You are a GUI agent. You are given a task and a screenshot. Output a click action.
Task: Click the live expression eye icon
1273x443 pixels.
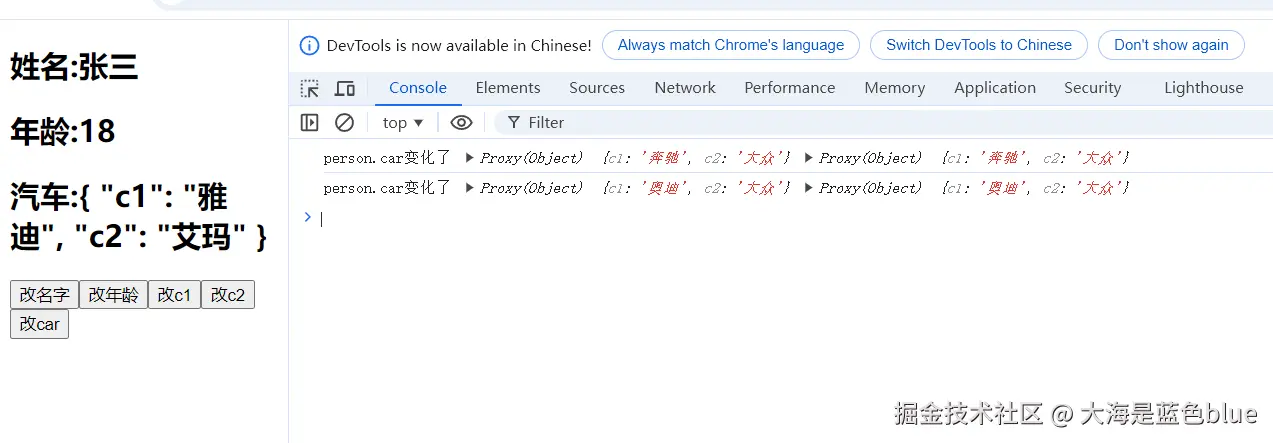click(461, 122)
